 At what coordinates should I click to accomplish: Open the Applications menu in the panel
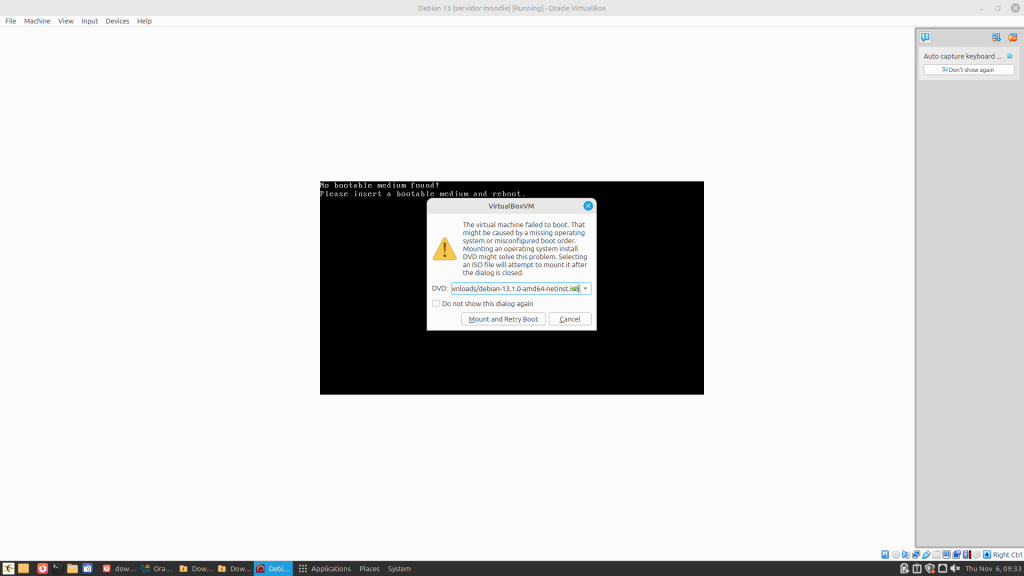click(x=324, y=568)
